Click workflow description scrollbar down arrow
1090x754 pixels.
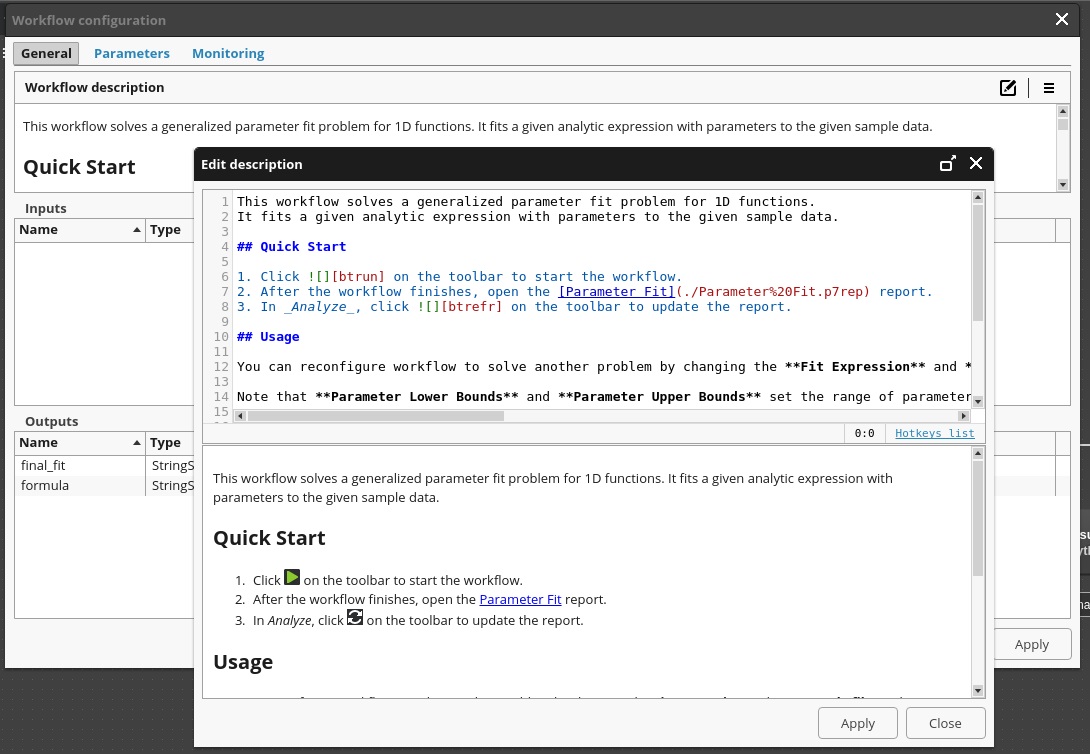[1062, 184]
